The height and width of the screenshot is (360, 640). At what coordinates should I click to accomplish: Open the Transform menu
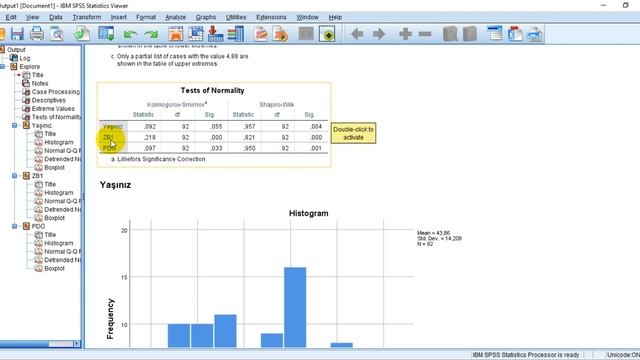point(87,17)
